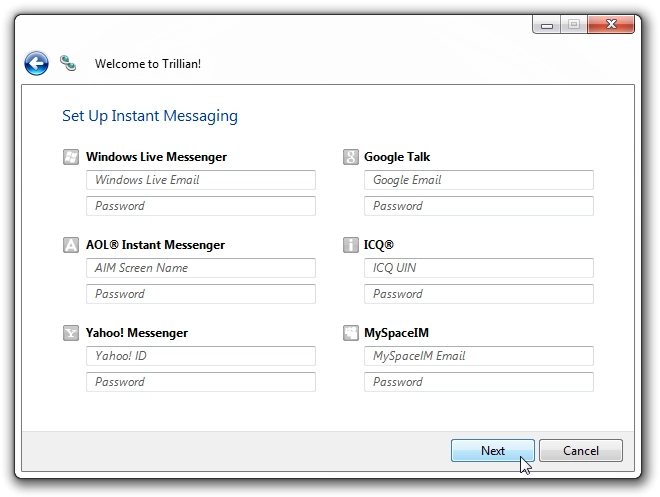Click the 'Windows Live Messenger' label

click(x=157, y=157)
